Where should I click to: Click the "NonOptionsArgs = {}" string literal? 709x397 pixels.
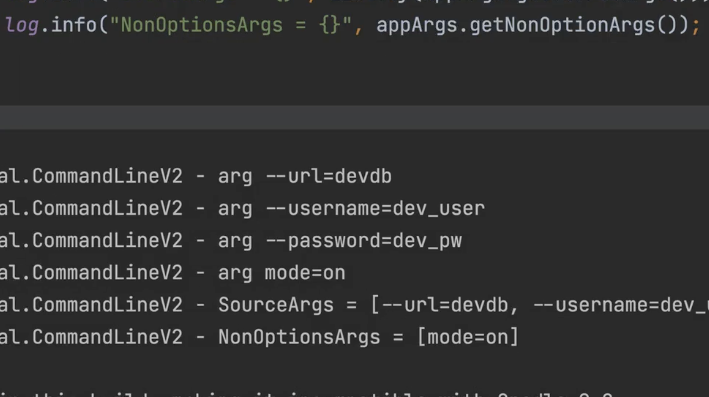231,25
